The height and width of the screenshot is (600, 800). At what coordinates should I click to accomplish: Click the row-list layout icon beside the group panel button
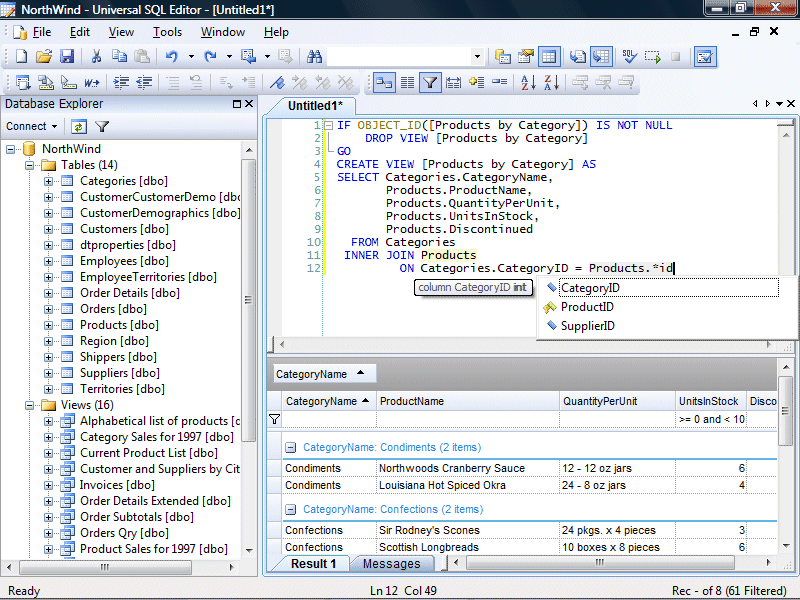coord(407,82)
